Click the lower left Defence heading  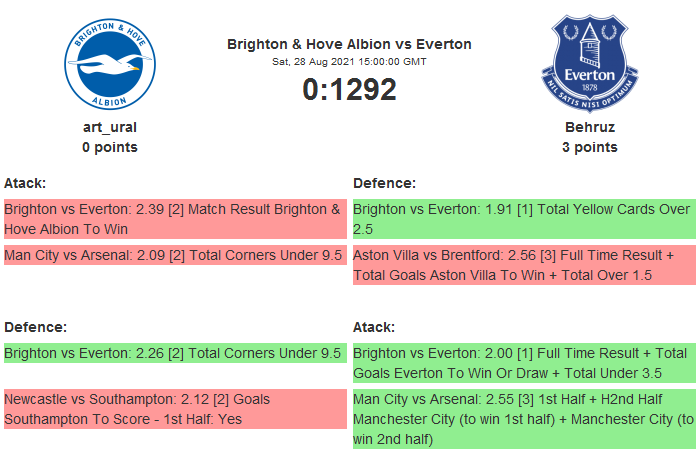[35, 327]
